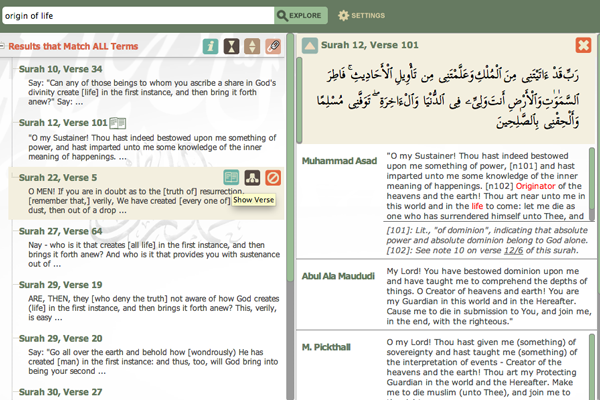
Task: Click the Maududi translation paragraph text
Action: tap(489, 296)
